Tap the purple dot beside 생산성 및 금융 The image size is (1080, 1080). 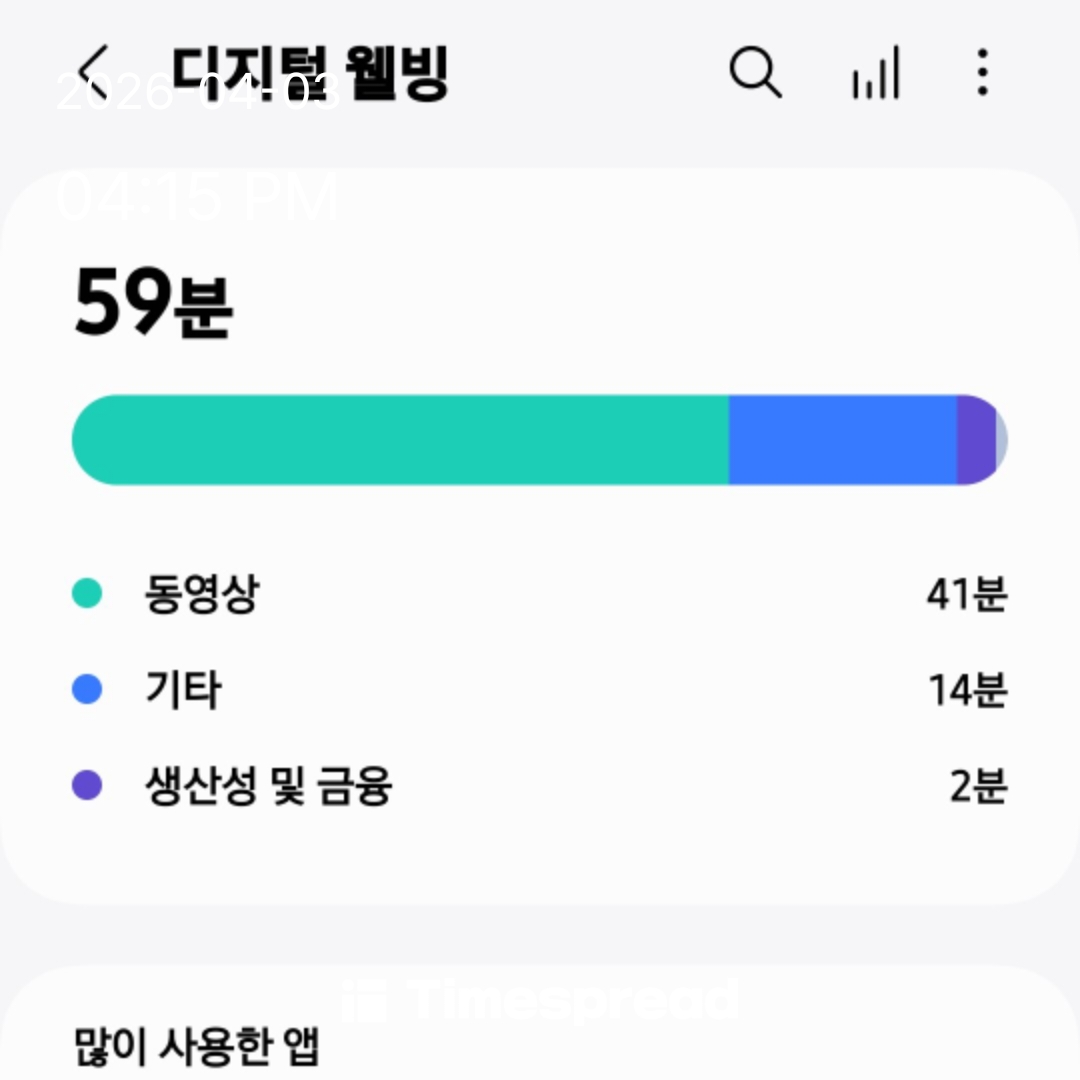88,786
